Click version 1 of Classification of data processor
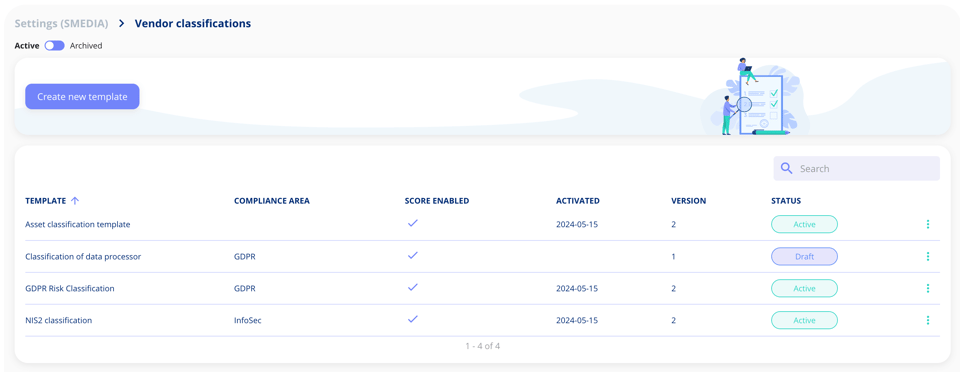Screen dimensions: 960x372 (673, 256)
